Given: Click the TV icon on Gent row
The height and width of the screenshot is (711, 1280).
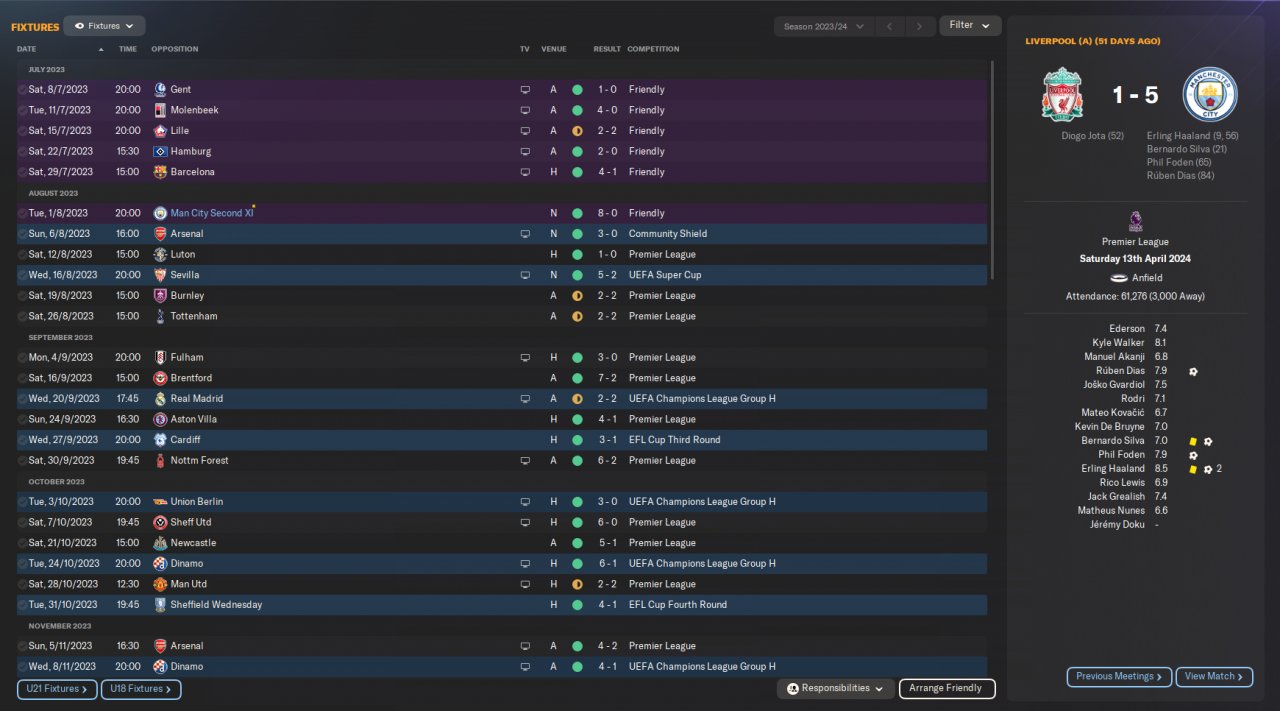Looking at the screenshot, I should click(x=525, y=90).
